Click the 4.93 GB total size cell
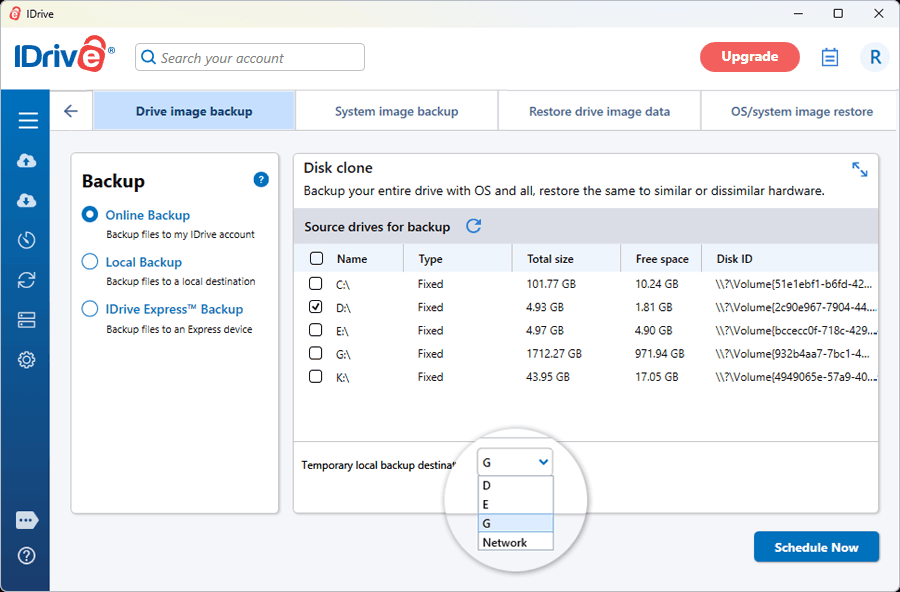Viewport: 900px width, 592px height. coord(545,307)
